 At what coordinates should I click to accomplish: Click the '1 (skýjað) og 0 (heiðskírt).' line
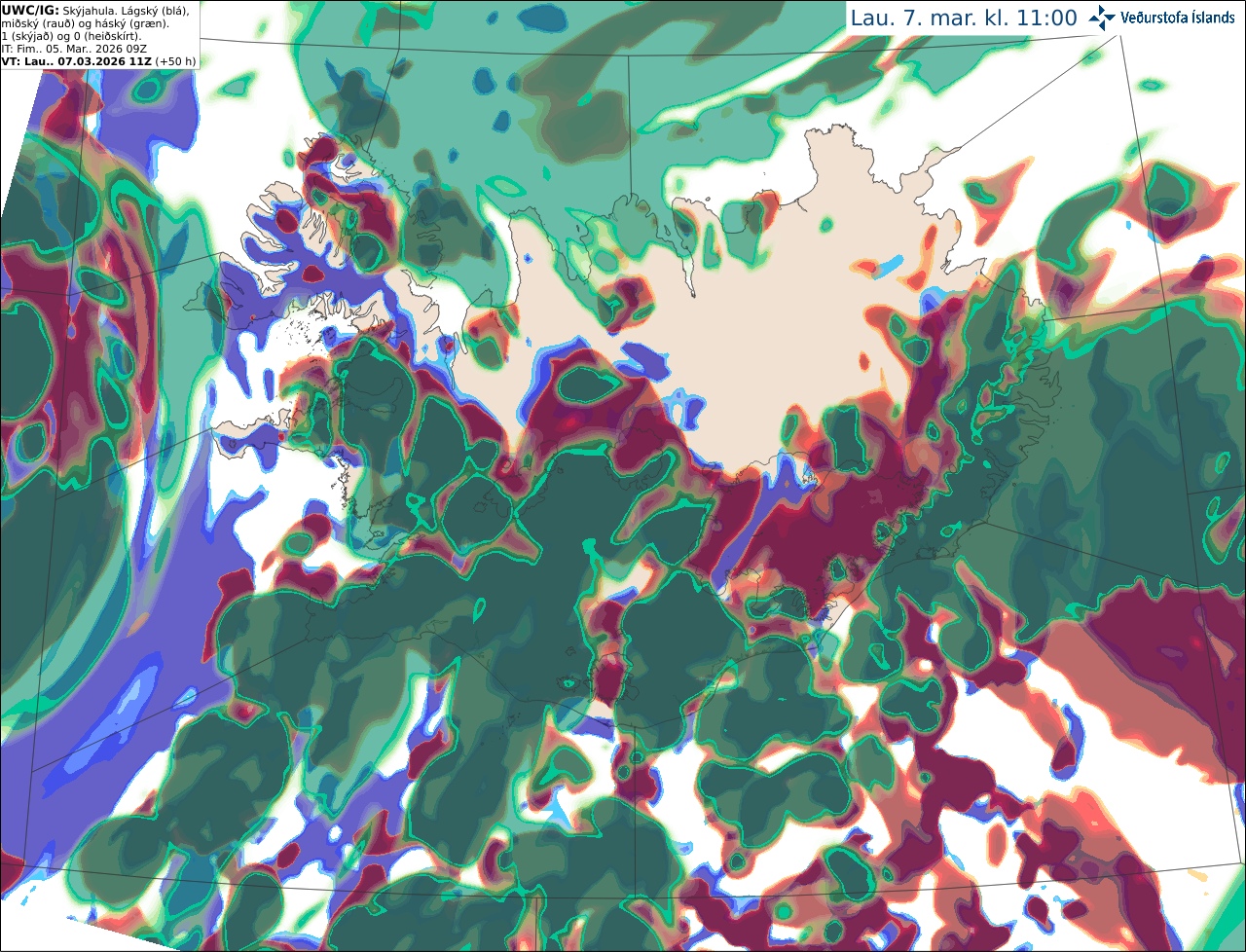[71, 35]
